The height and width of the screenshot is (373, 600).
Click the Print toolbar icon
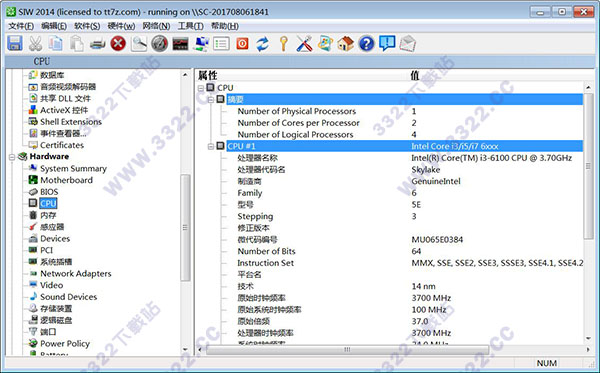pos(98,44)
